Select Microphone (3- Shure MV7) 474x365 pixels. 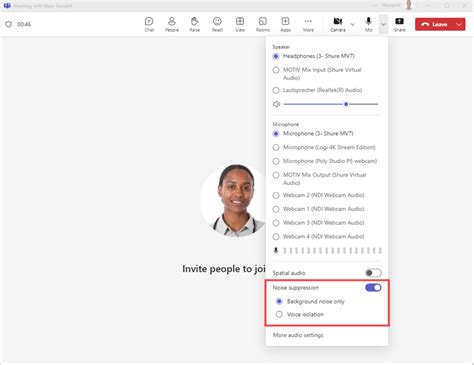pos(313,133)
